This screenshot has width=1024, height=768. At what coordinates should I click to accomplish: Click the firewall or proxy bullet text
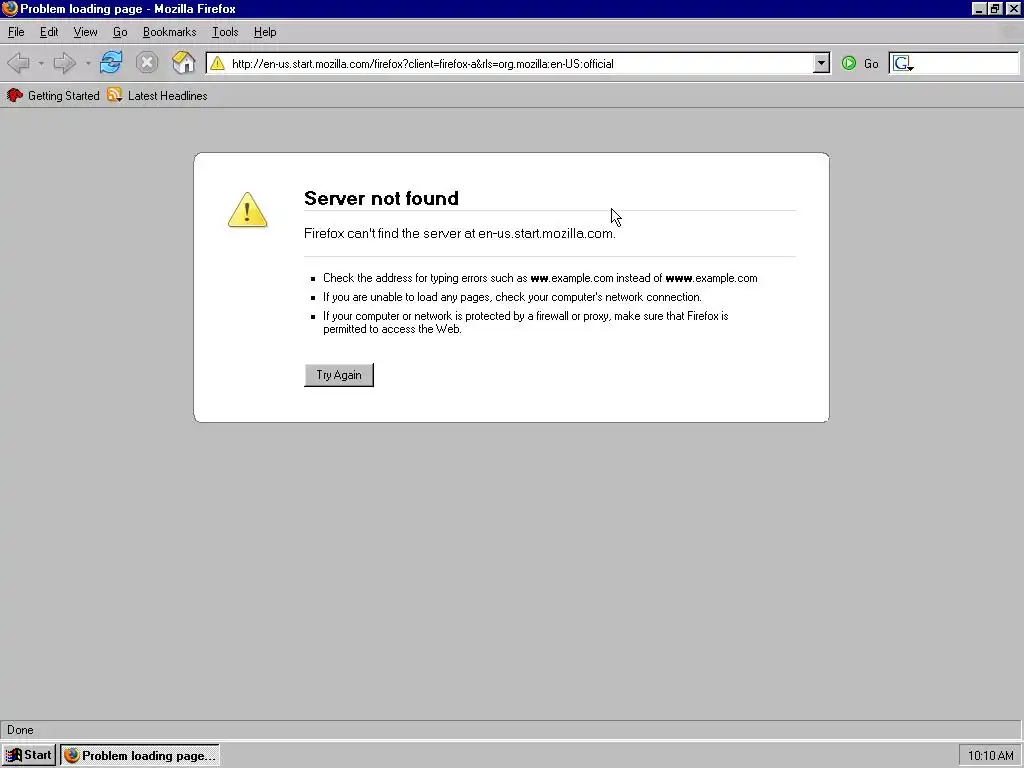(x=526, y=323)
